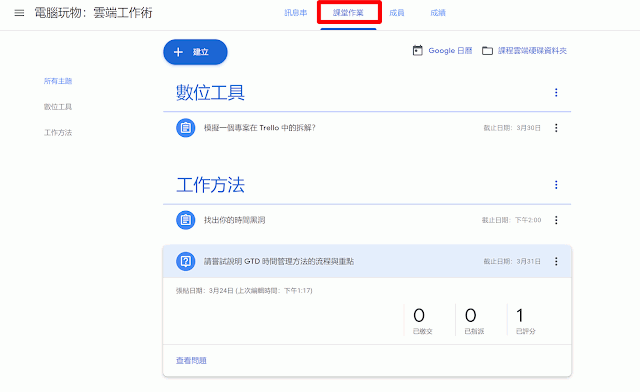Open the 找出你的時間黑洞 assignment

pos(367,220)
